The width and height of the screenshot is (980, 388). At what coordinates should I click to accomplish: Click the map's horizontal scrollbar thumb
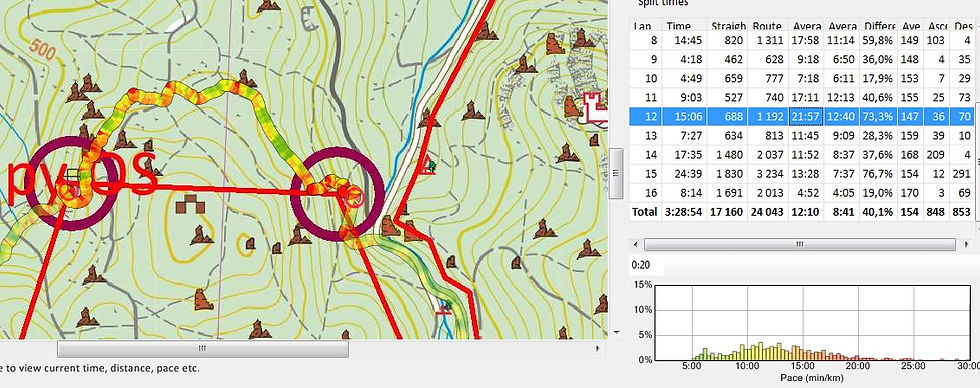click(202, 349)
